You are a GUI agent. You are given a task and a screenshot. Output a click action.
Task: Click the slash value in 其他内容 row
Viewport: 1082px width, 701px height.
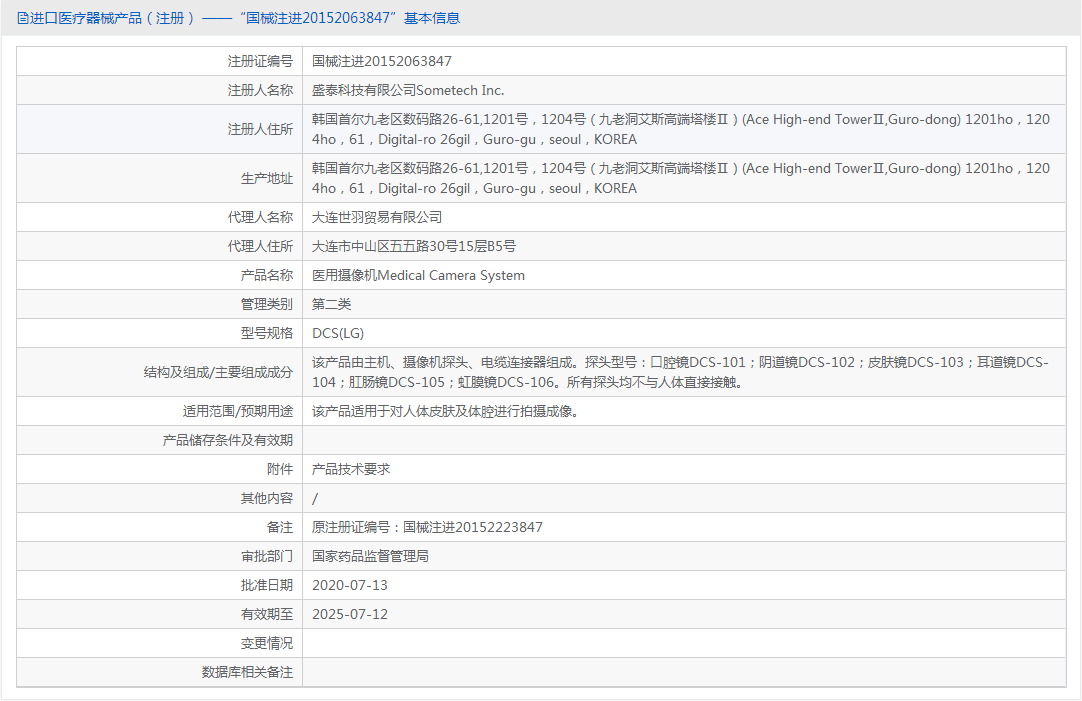coord(315,498)
